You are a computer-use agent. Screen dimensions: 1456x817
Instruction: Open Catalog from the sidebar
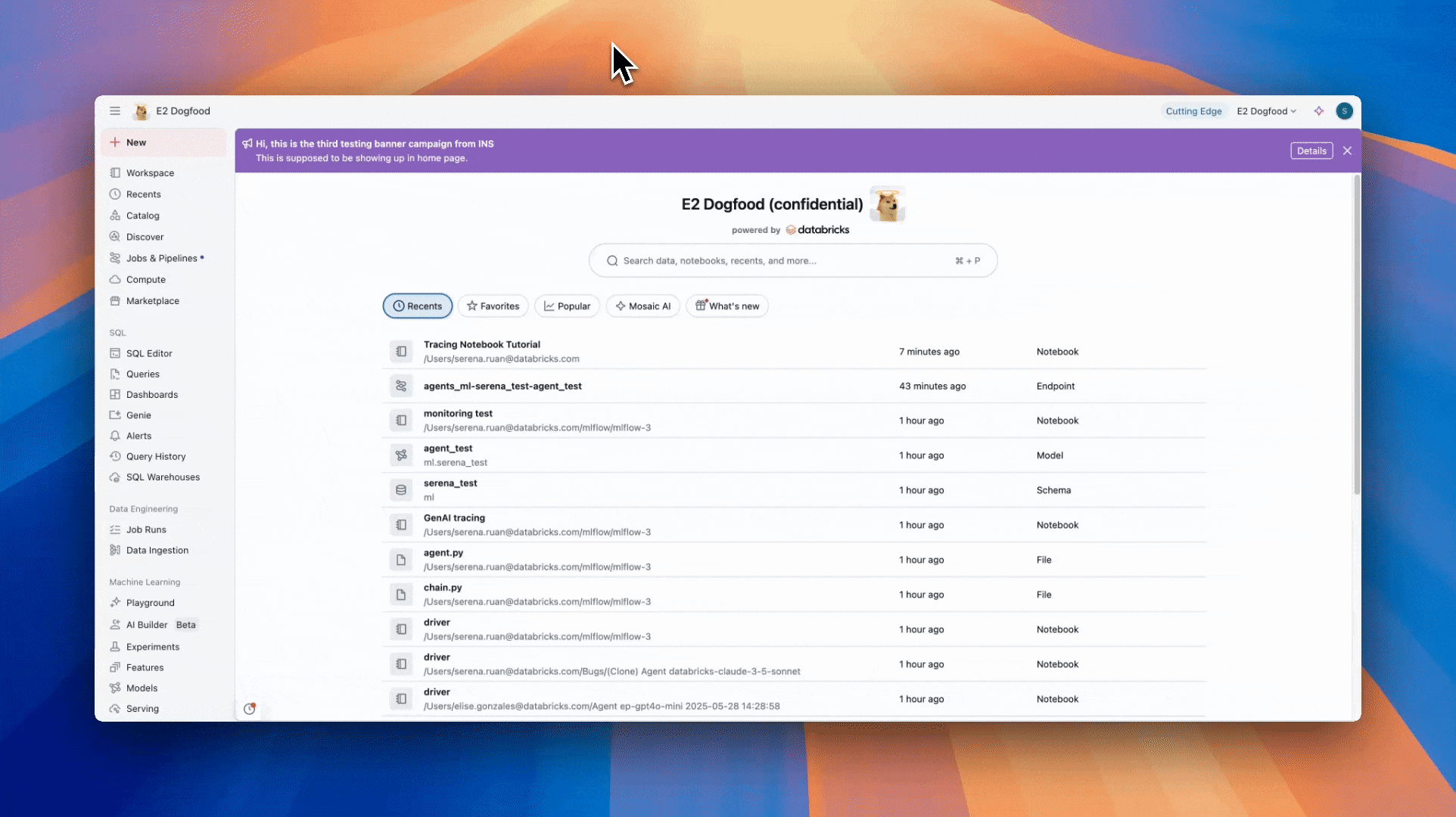point(142,216)
